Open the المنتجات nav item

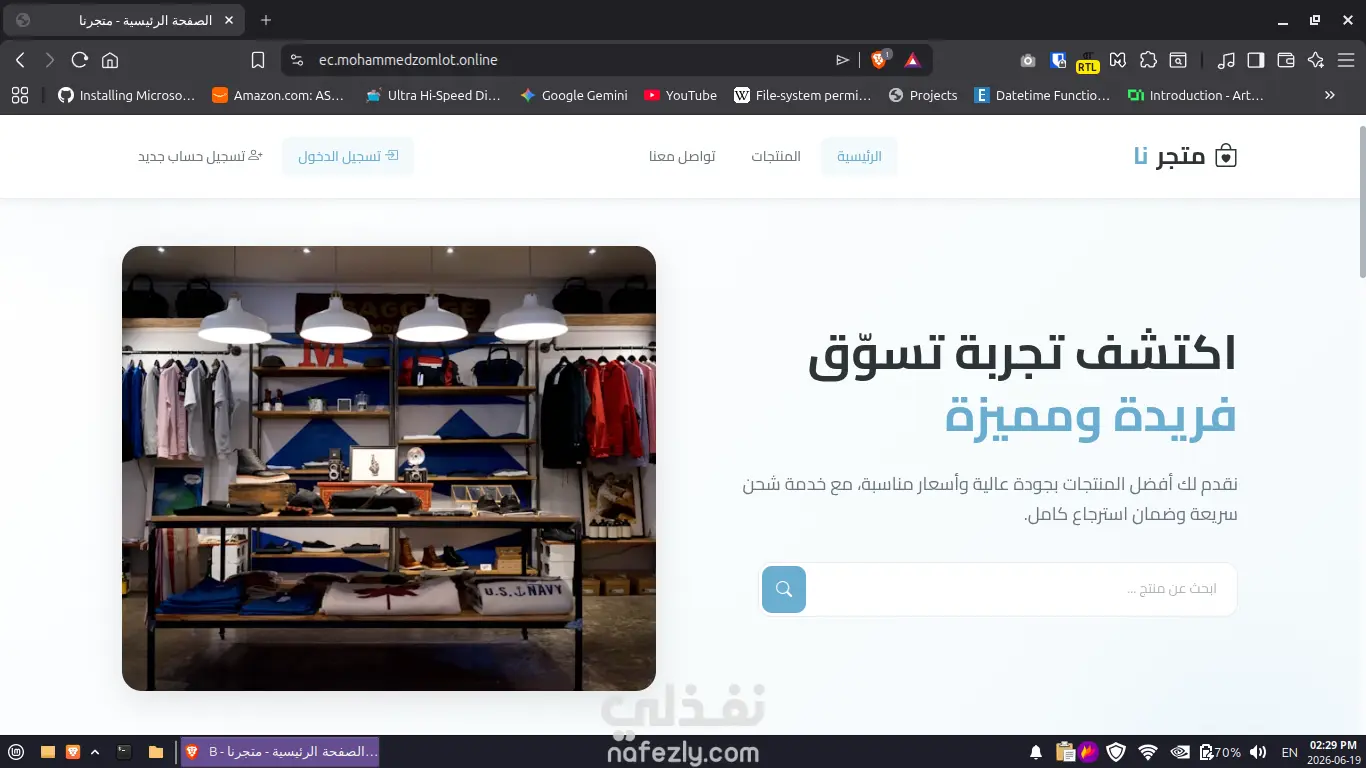(x=776, y=156)
